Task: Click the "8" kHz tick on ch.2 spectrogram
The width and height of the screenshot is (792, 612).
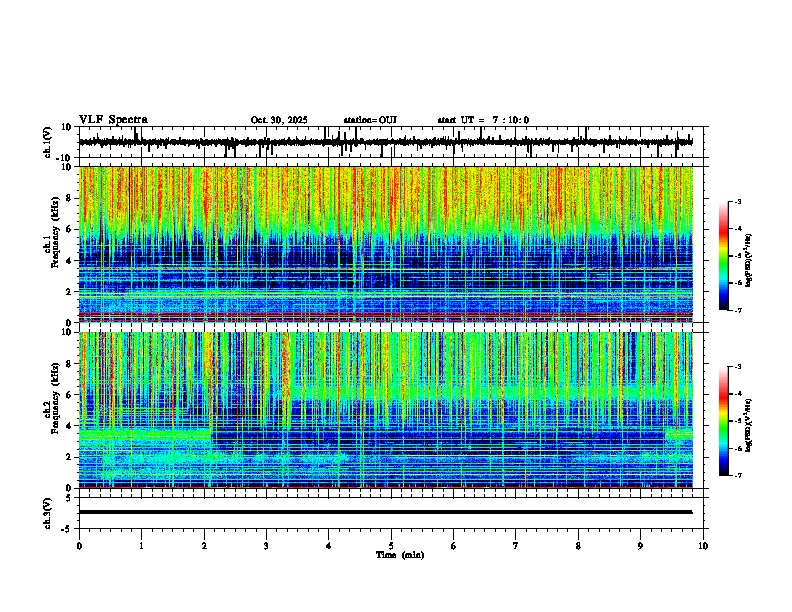Action: [x=70, y=364]
